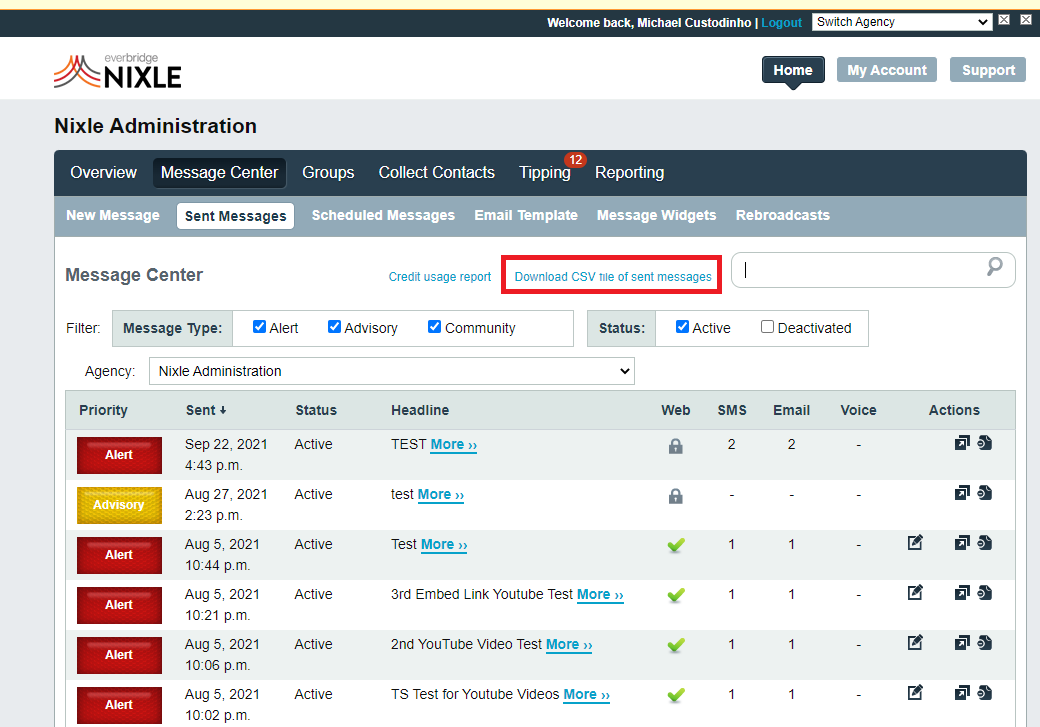Viewport: 1040px width, 727px height.
Task: Click arrow-window icon for 3rd Embed Link Youtube Test
Action: [x=962, y=592]
